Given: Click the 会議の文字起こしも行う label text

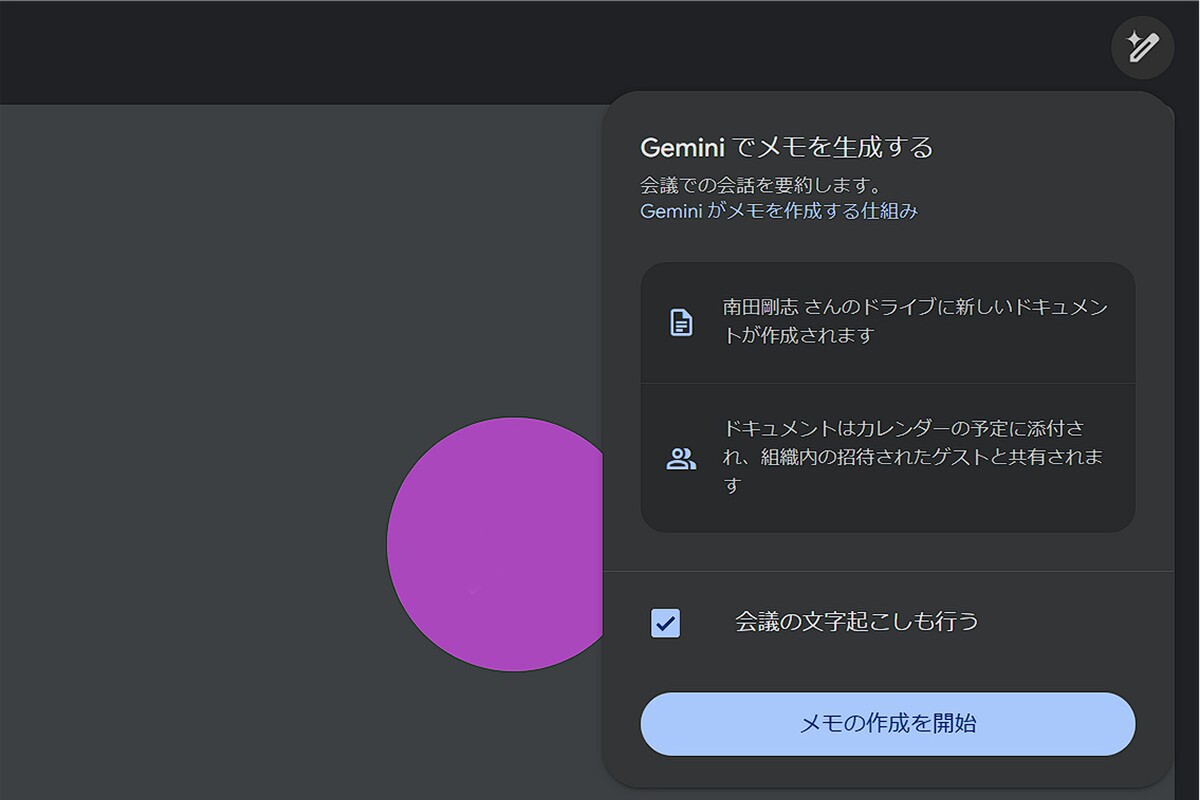Looking at the screenshot, I should (856, 622).
